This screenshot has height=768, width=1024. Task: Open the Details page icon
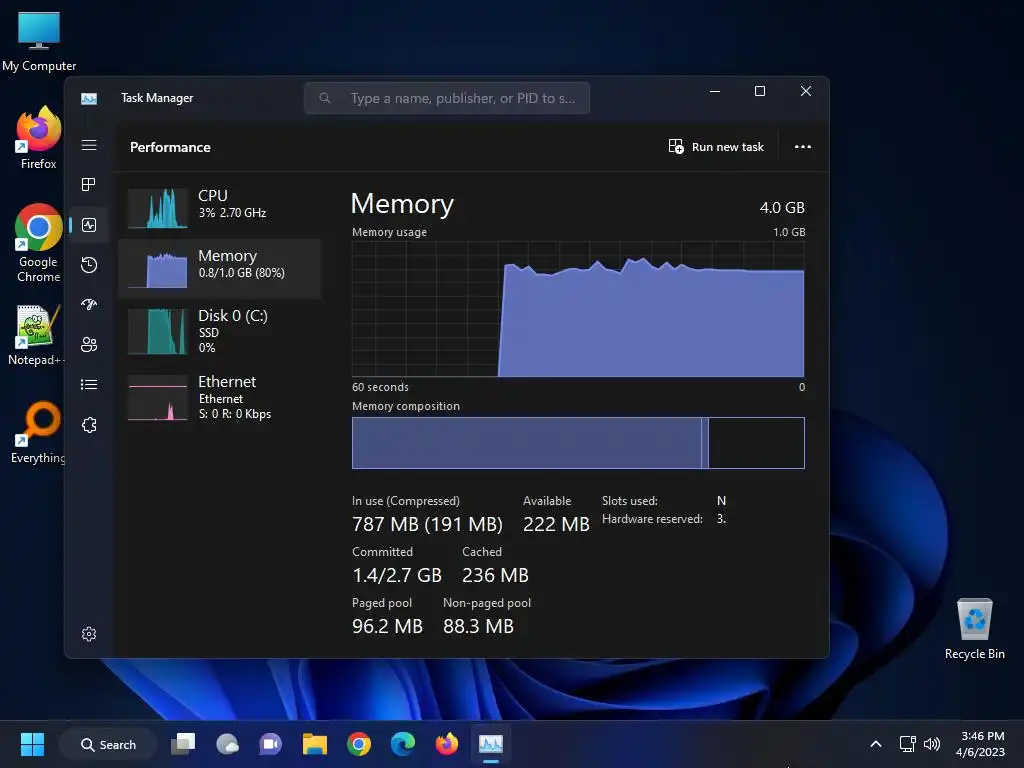tap(89, 385)
